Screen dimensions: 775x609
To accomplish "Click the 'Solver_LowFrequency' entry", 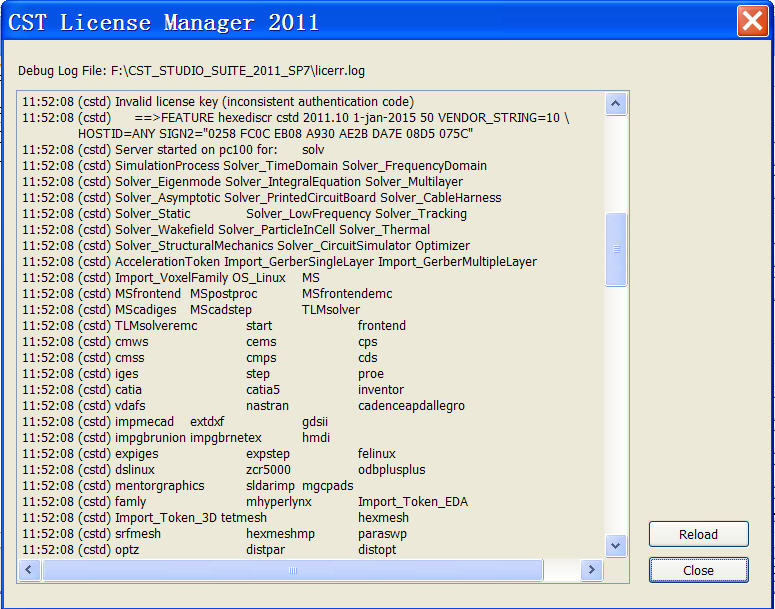I will pyautogui.click(x=308, y=214).
